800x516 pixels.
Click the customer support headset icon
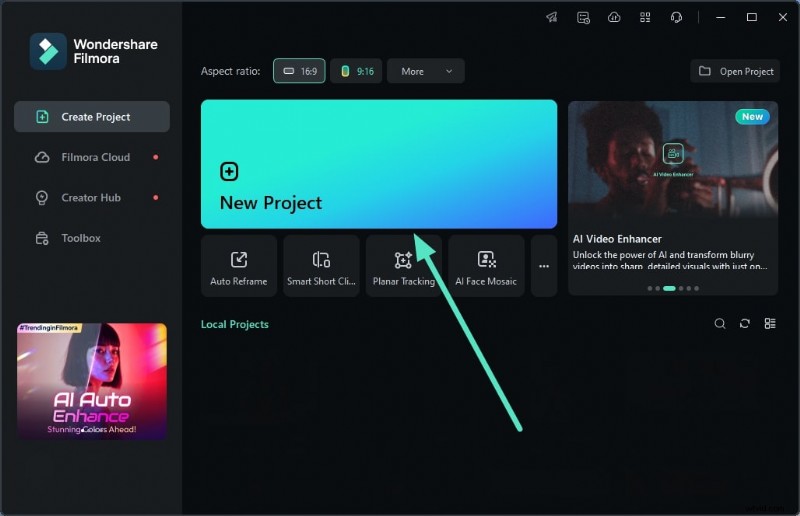pyautogui.click(x=676, y=17)
